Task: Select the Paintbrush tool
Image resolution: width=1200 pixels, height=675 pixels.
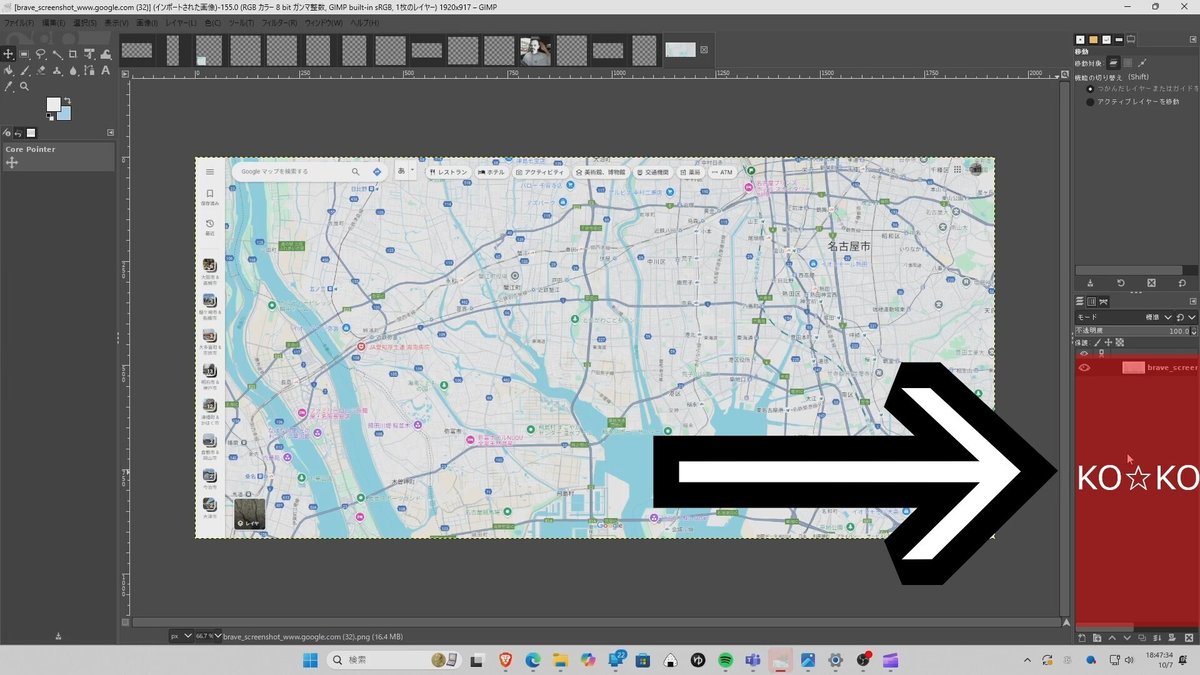Action: click(x=24, y=71)
